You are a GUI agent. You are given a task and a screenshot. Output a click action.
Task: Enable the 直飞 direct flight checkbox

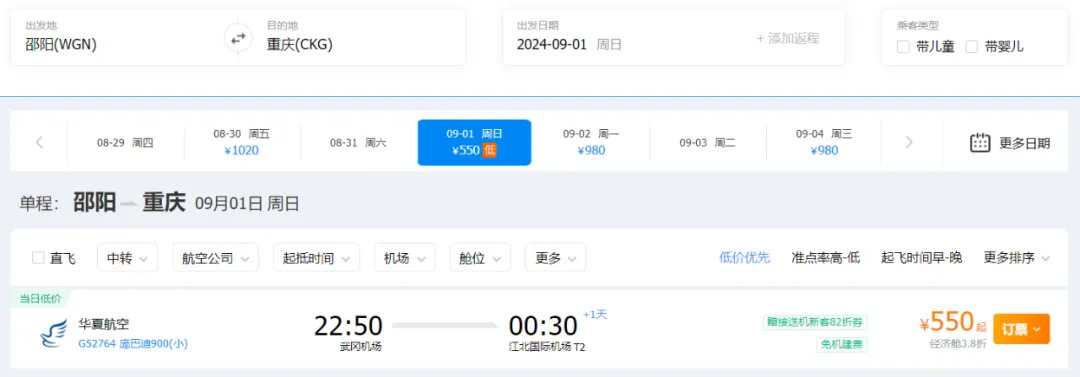pyautogui.click(x=38, y=258)
